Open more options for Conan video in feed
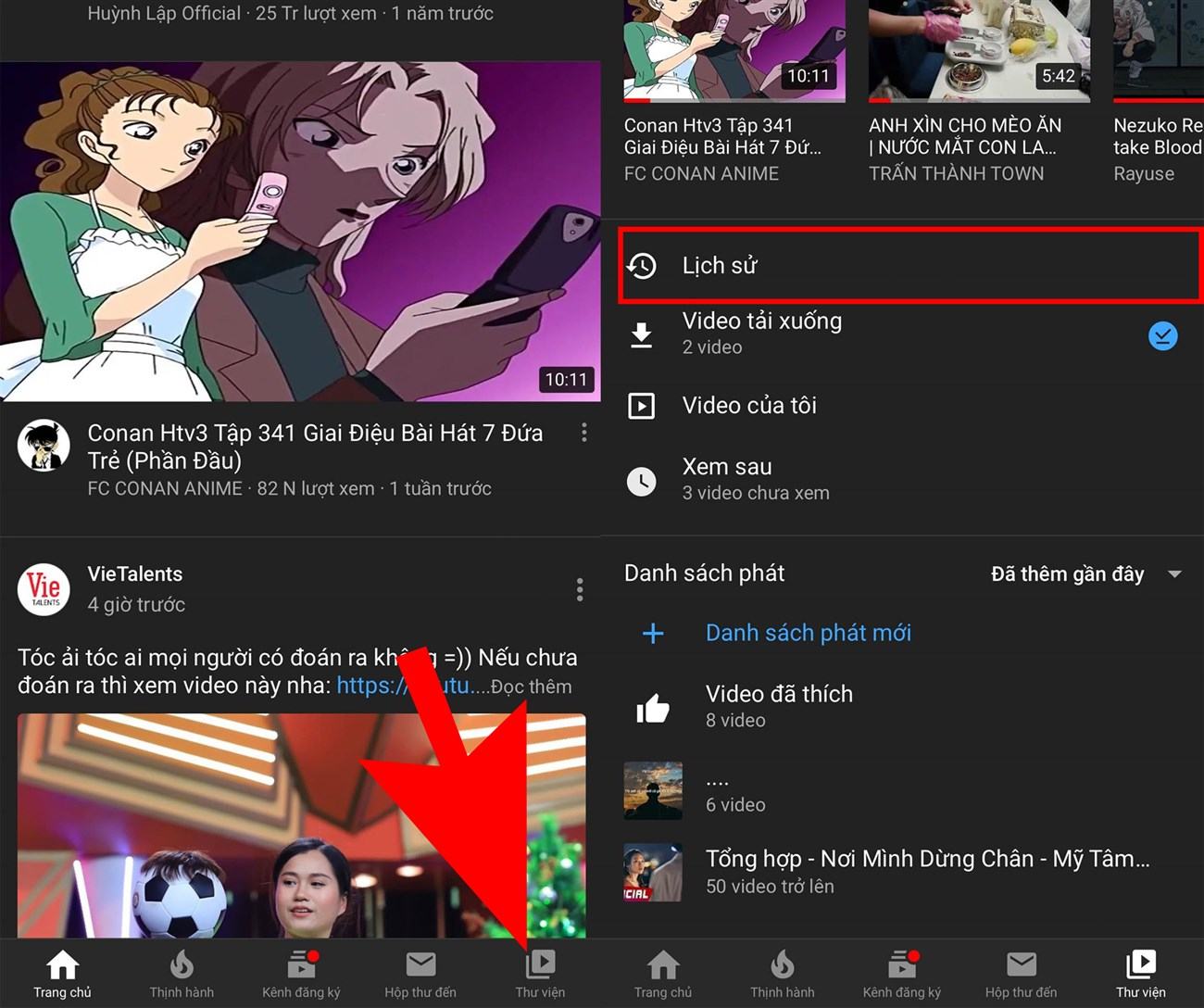 coord(583,433)
